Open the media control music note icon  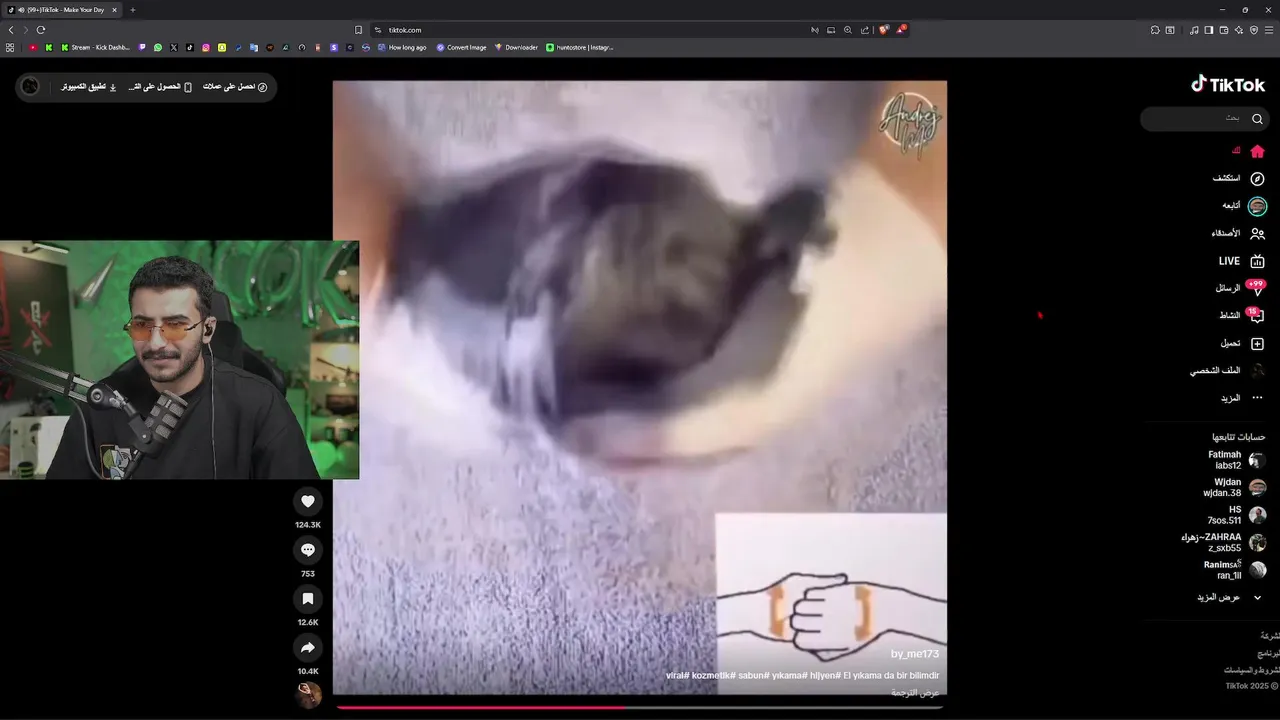click(1194, 30)
